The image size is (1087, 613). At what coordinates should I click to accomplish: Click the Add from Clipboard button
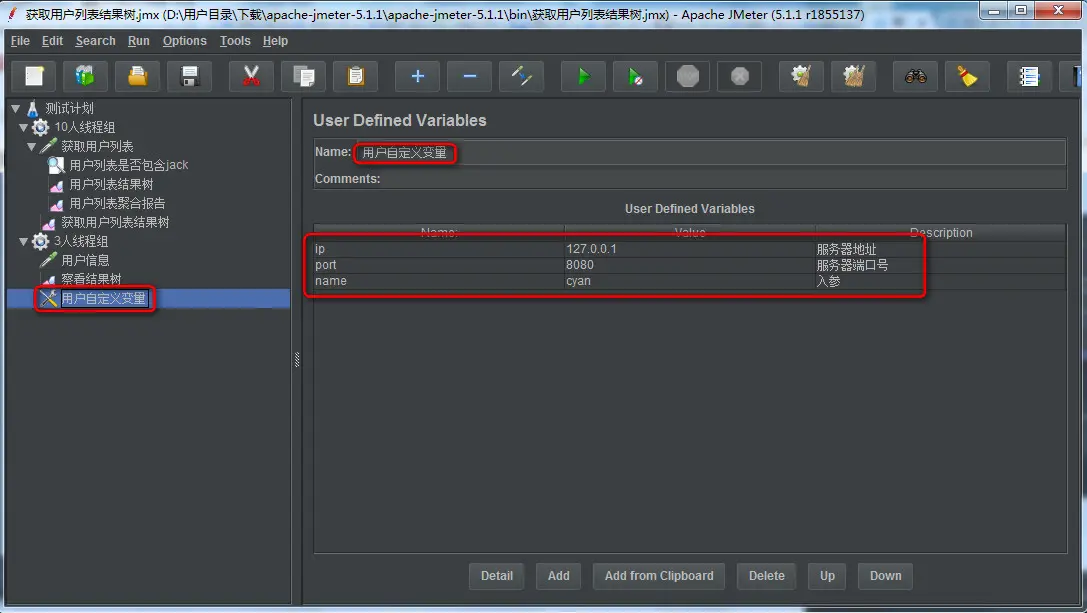point(659,576)
